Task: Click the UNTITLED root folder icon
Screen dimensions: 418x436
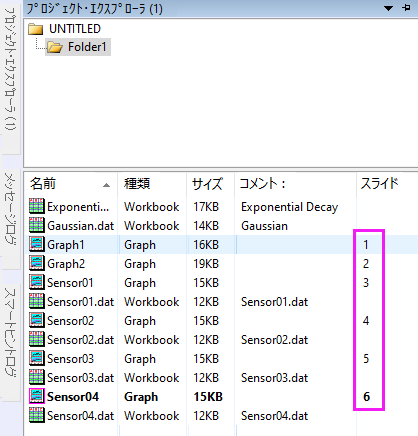Action: tap(36, 29)
